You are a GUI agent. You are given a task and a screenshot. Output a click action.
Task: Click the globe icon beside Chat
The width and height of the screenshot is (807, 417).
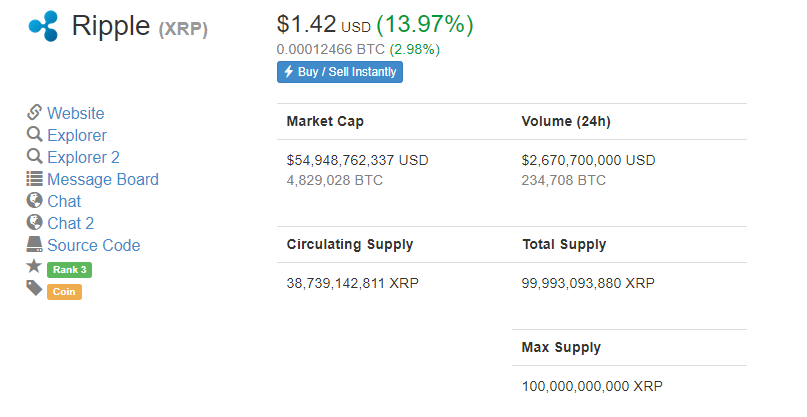pyautogui.click(x=34, y=200)
